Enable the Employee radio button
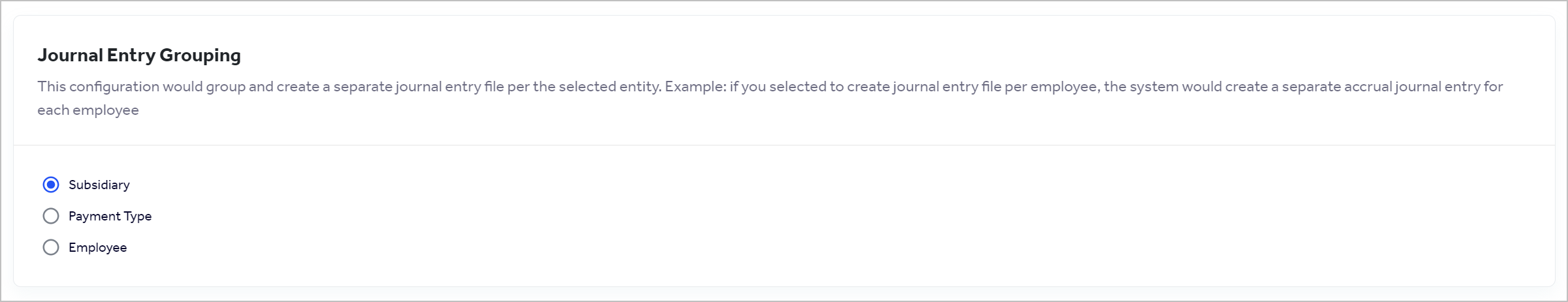Image resolution: width=1568 pixels, height=302 pixels. point(51,247)
